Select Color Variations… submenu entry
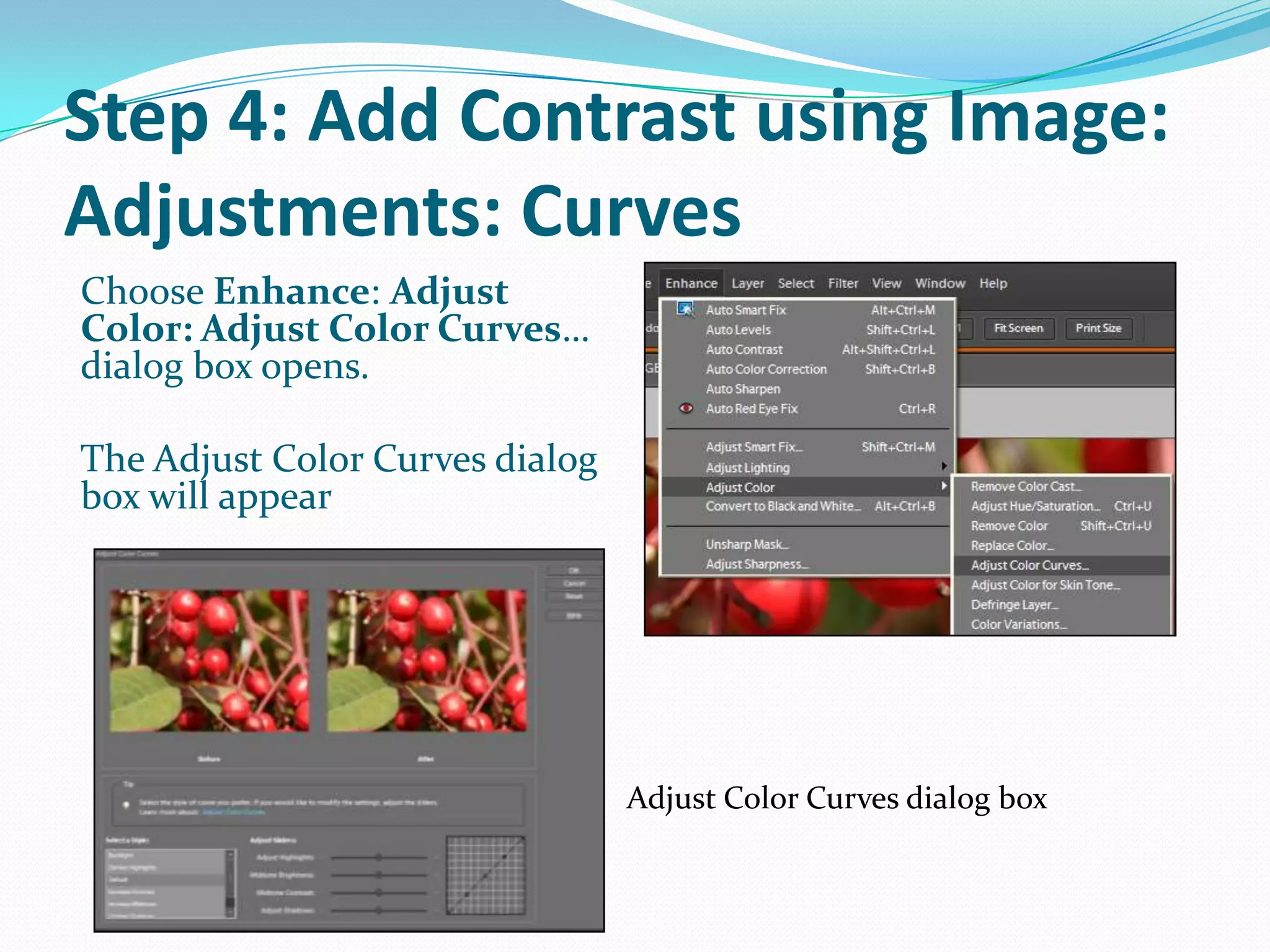1270x952 pixels. point(1061,625)
